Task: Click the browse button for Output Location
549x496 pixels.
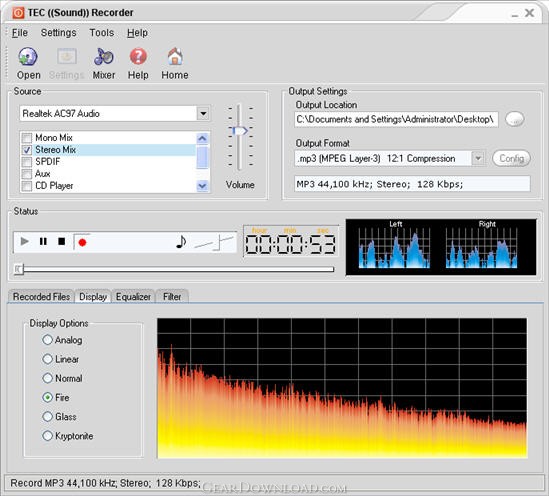Action: tap(514, 119)
